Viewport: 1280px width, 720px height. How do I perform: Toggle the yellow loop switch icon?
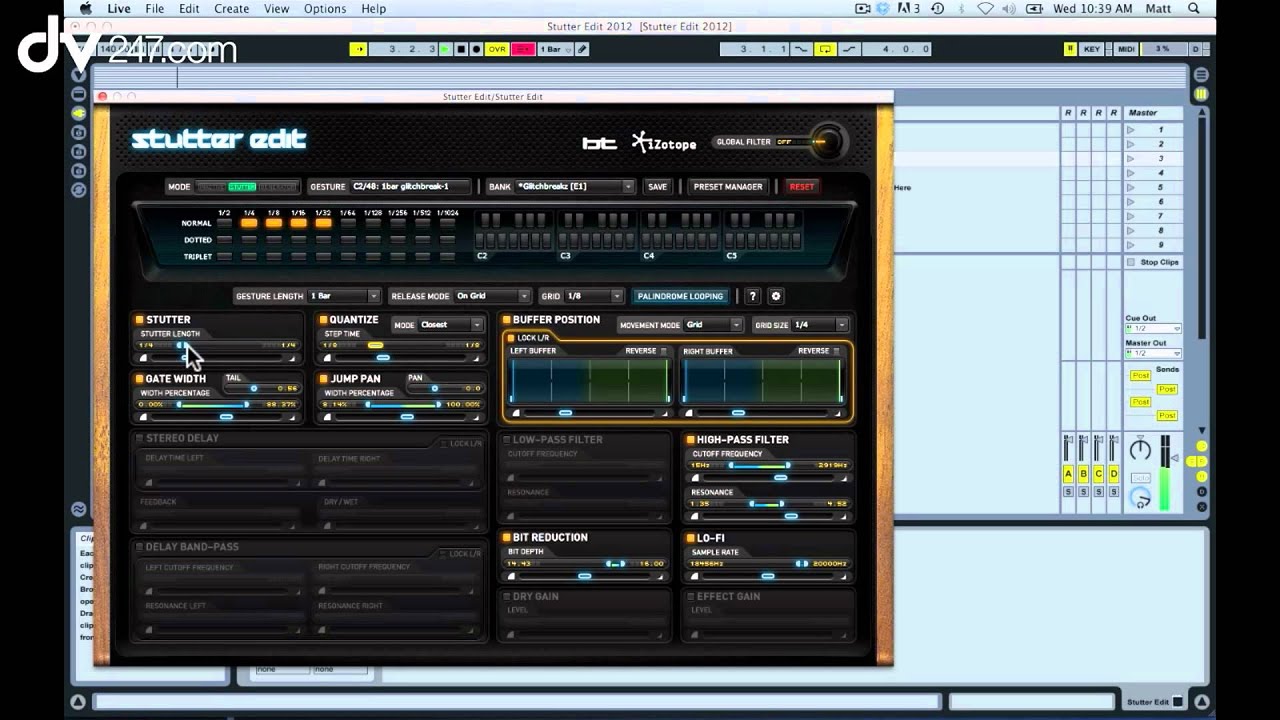tap(825, 49)
